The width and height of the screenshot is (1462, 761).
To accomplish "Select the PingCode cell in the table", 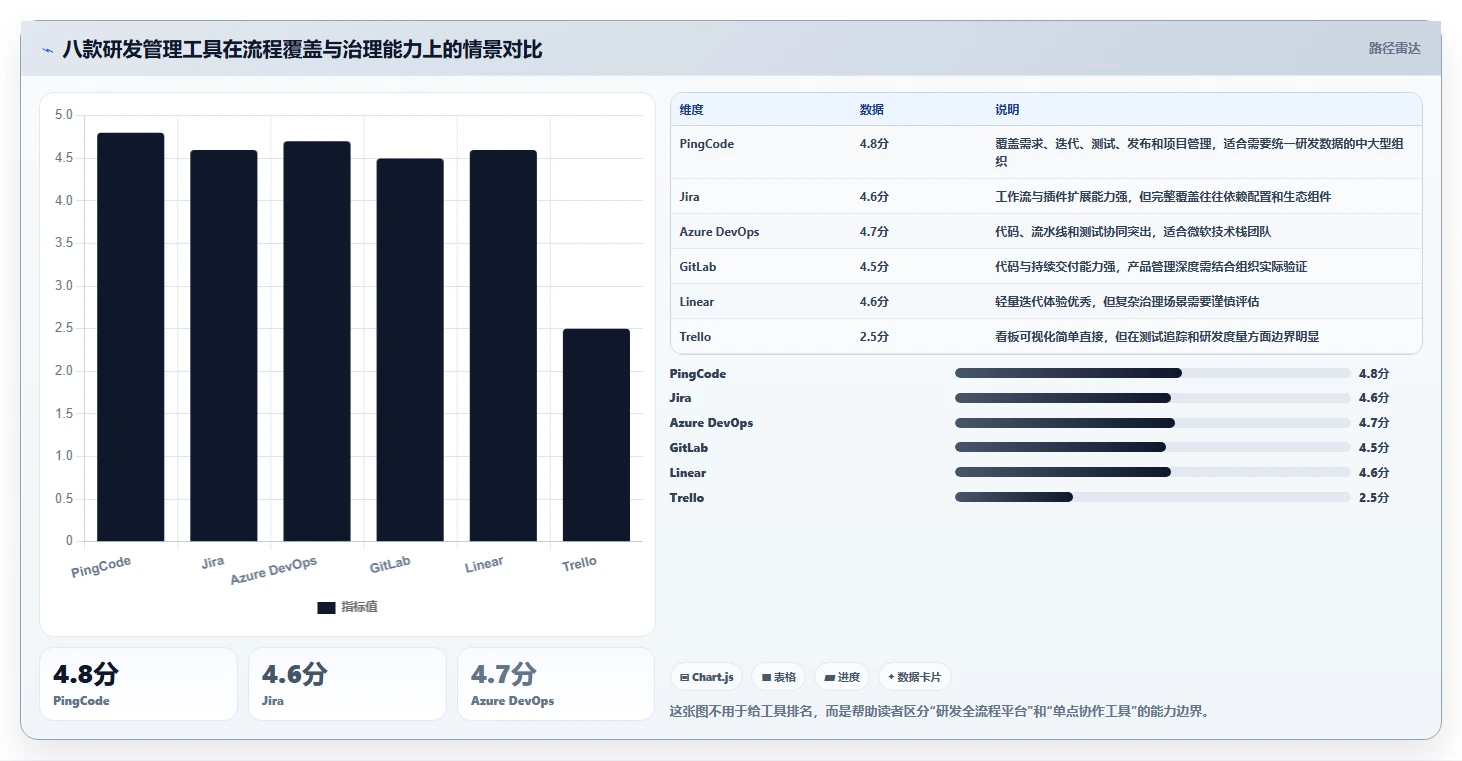I will tap(706, 144).
